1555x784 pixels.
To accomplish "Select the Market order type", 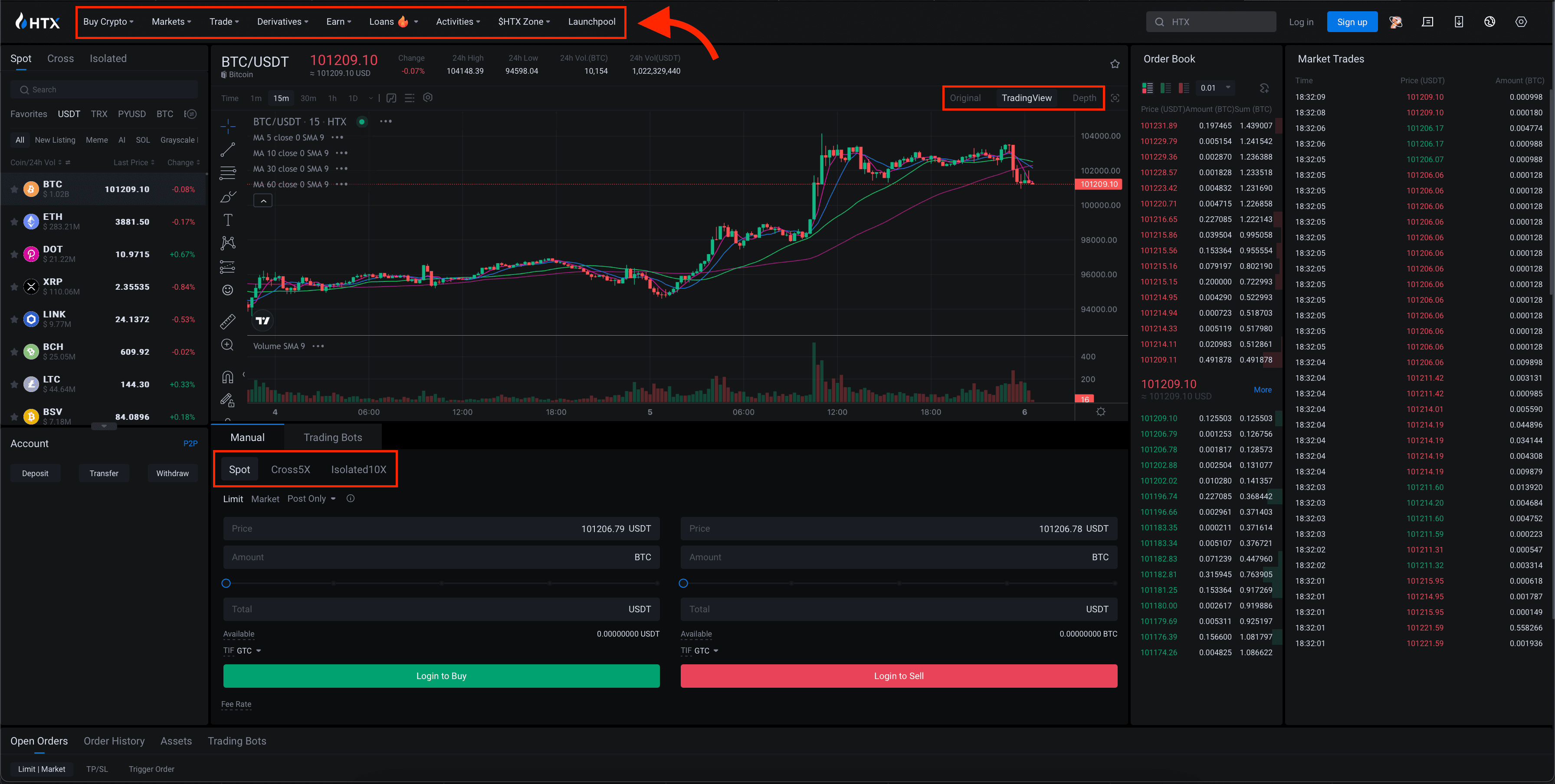I will click(265, 499).
